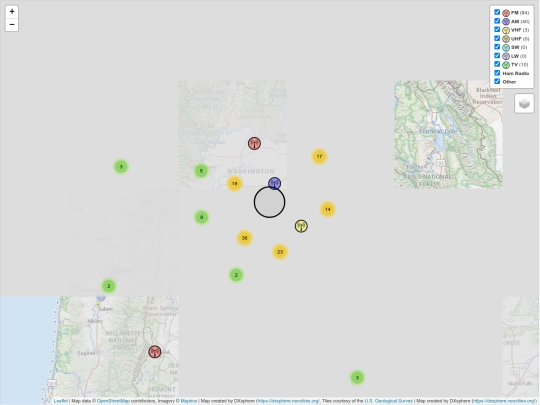
Task: Click the green TV legend icon
Action: (506, 65)
